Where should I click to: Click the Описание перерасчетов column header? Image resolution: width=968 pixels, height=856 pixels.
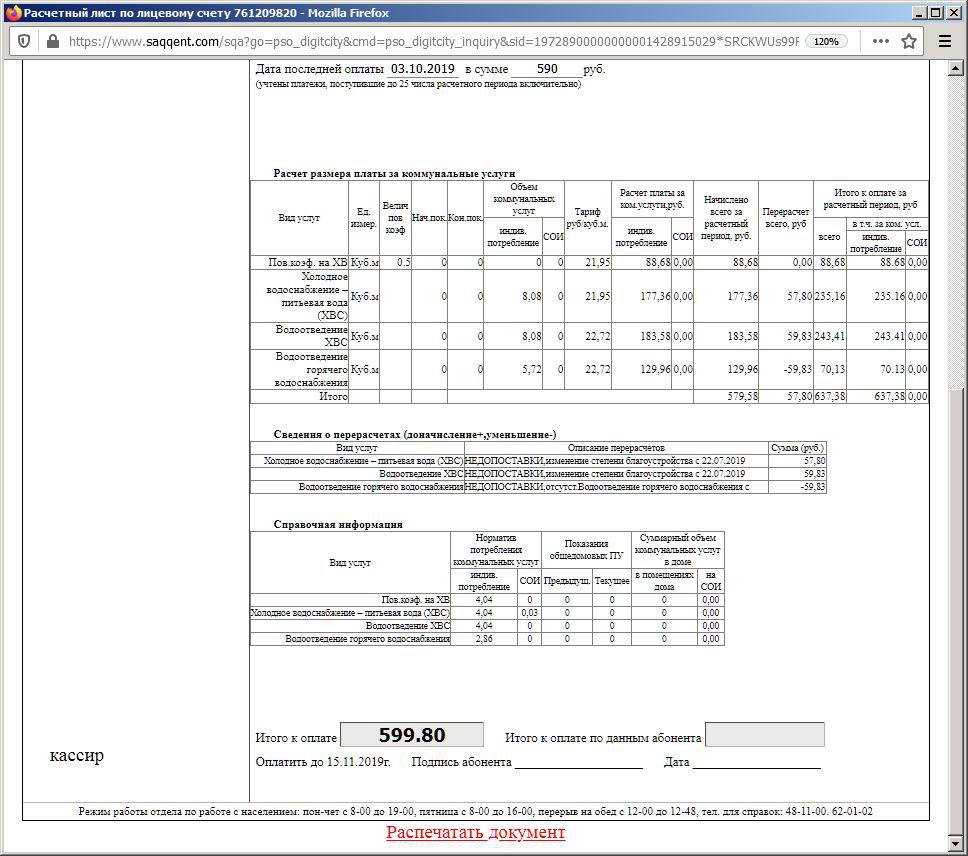(616, 448)
